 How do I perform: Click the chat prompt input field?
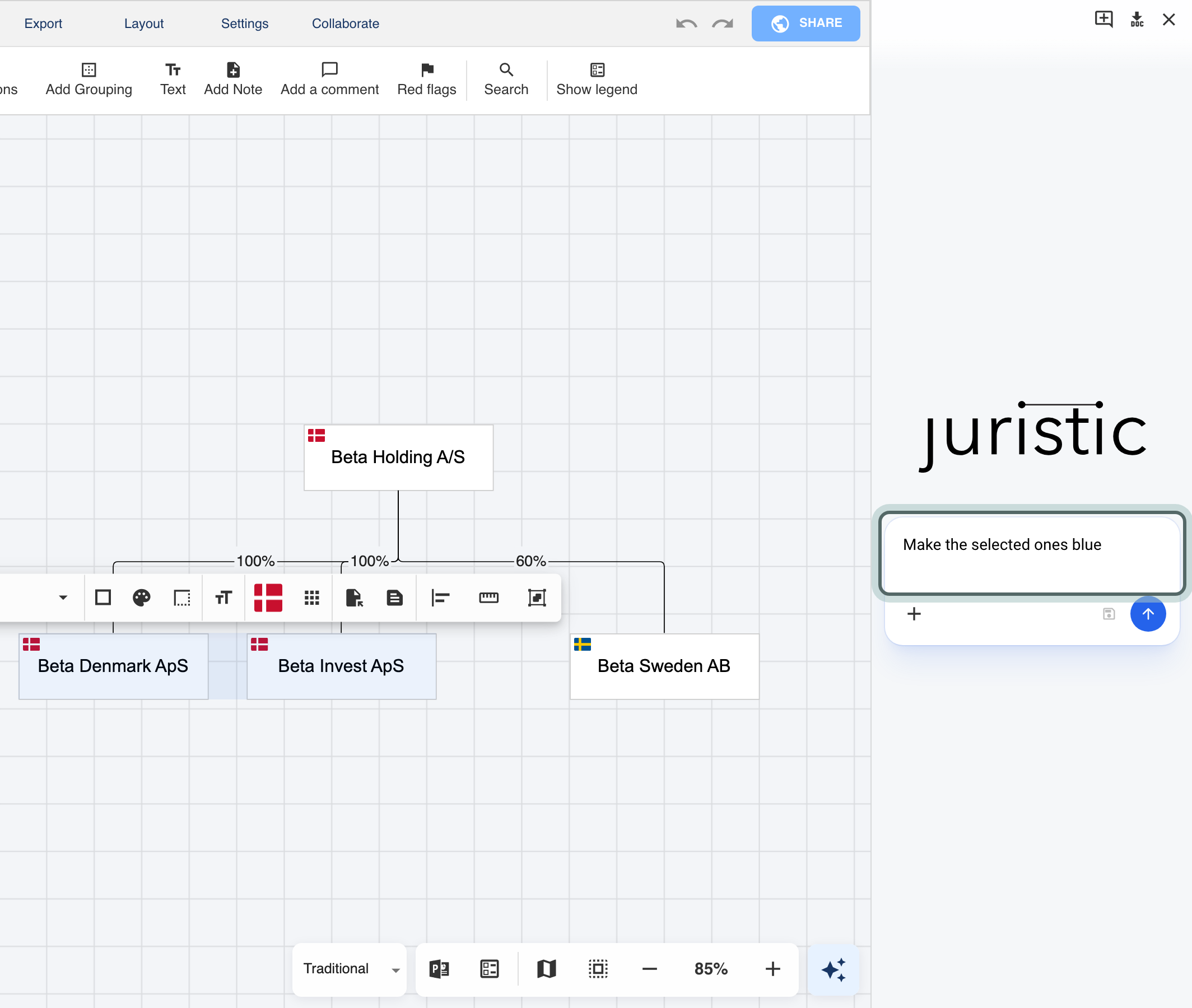tap(1032, 553)
